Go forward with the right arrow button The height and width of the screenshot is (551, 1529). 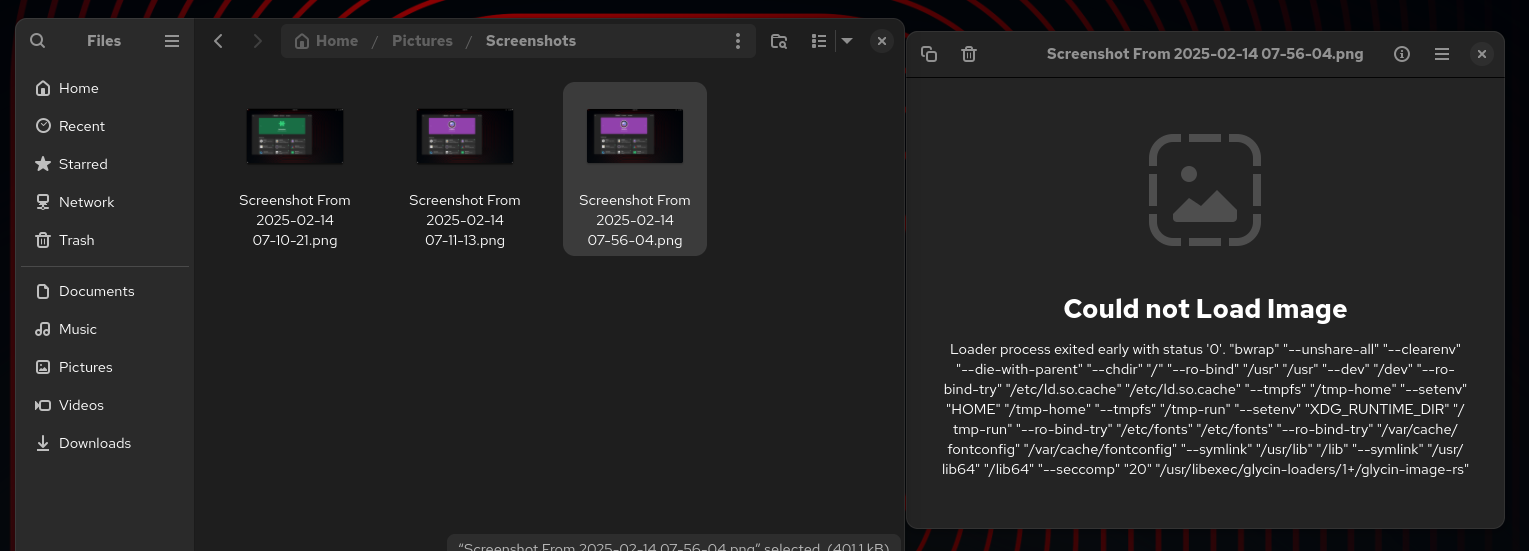click(258, 41)
